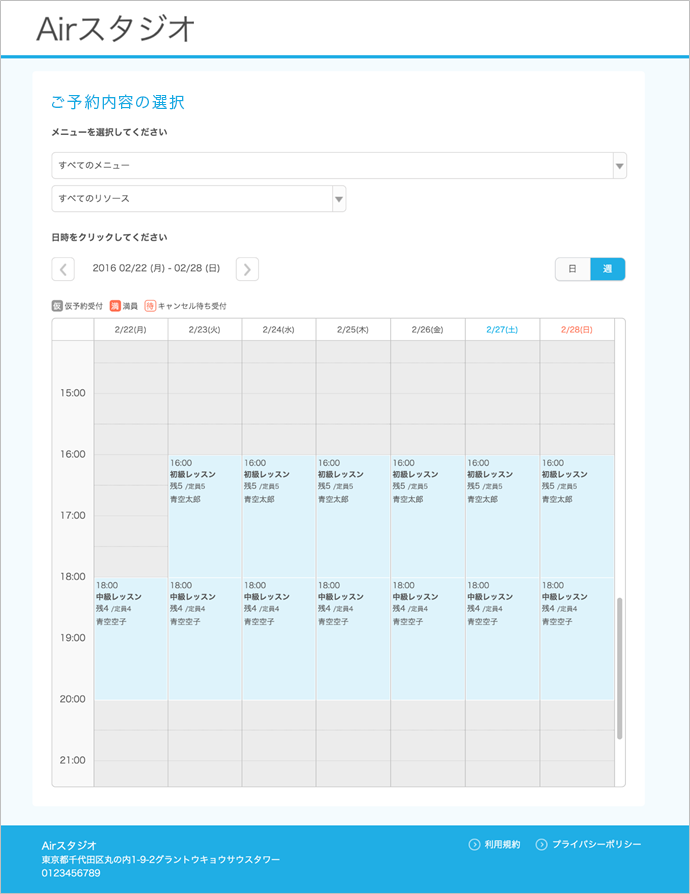This screenshot has height=894, width=690.
Task: Book 18:00 中級レッスン on 2/27(土)
Action: tap(502, 639)
